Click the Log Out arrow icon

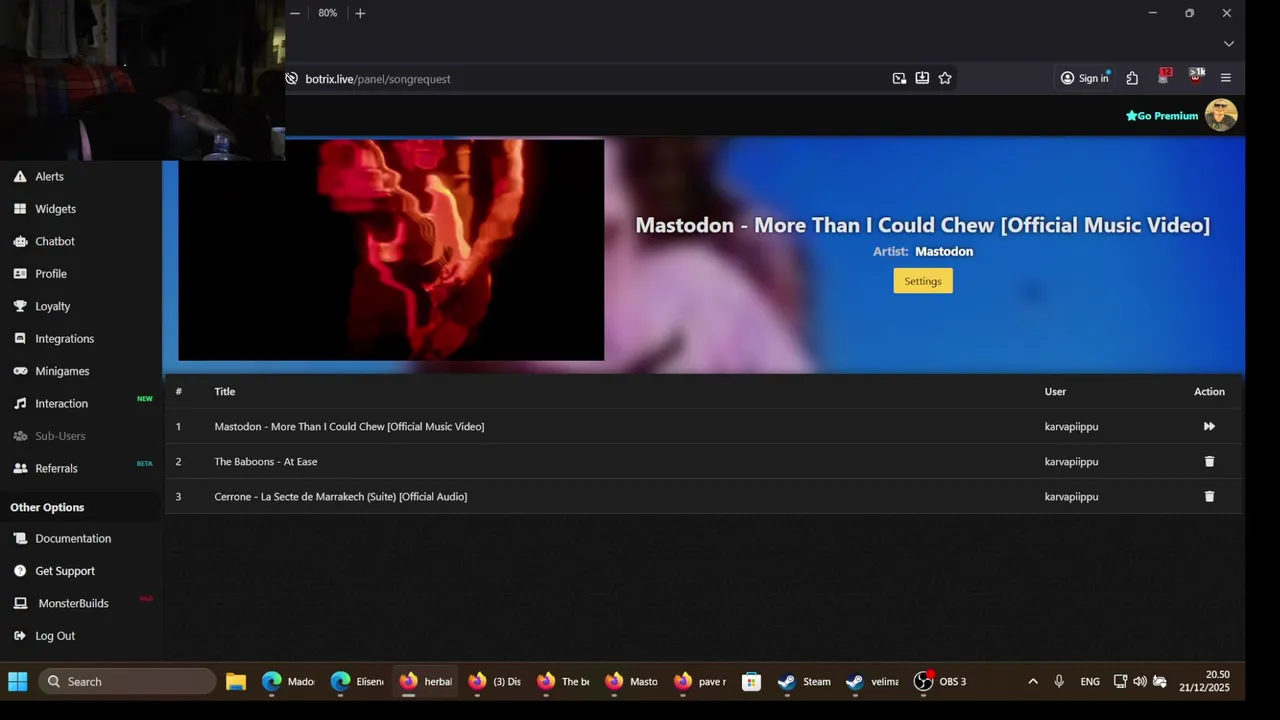click(20, 636)
